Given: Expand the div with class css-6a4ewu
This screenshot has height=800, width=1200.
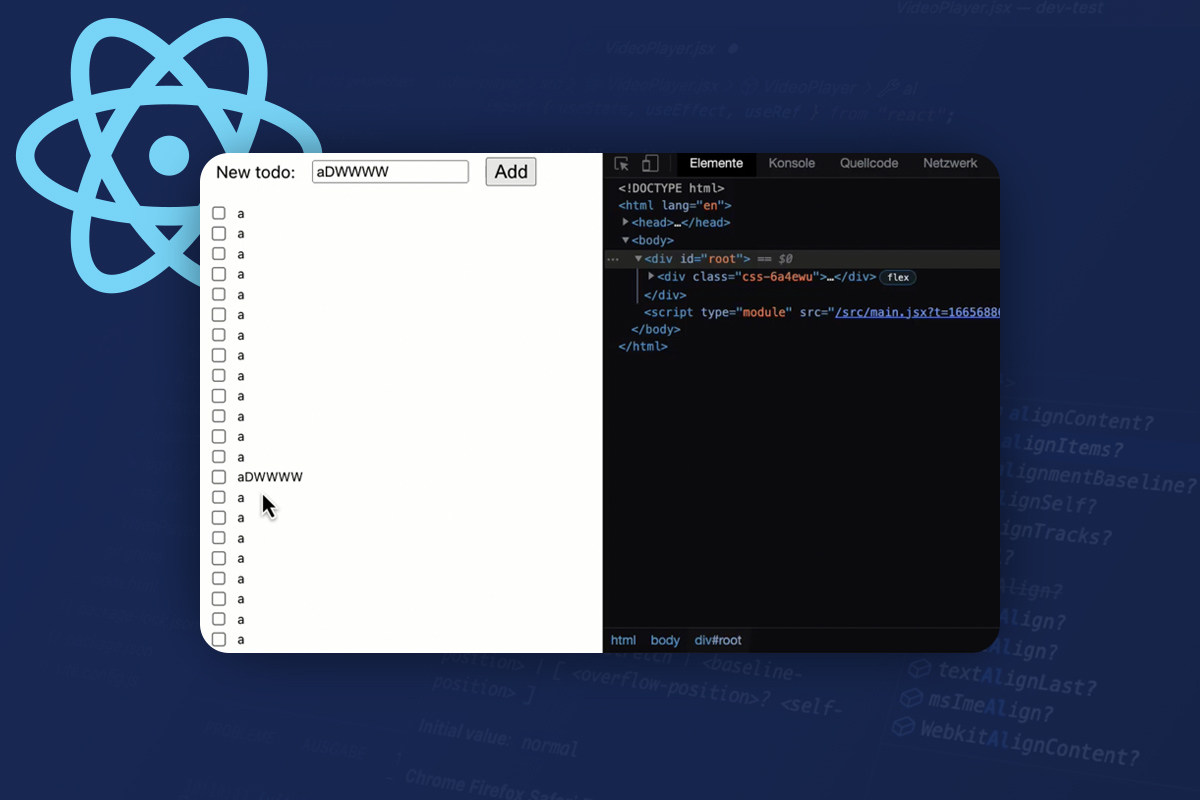Looking at the screenshot, I should point(650,277).
